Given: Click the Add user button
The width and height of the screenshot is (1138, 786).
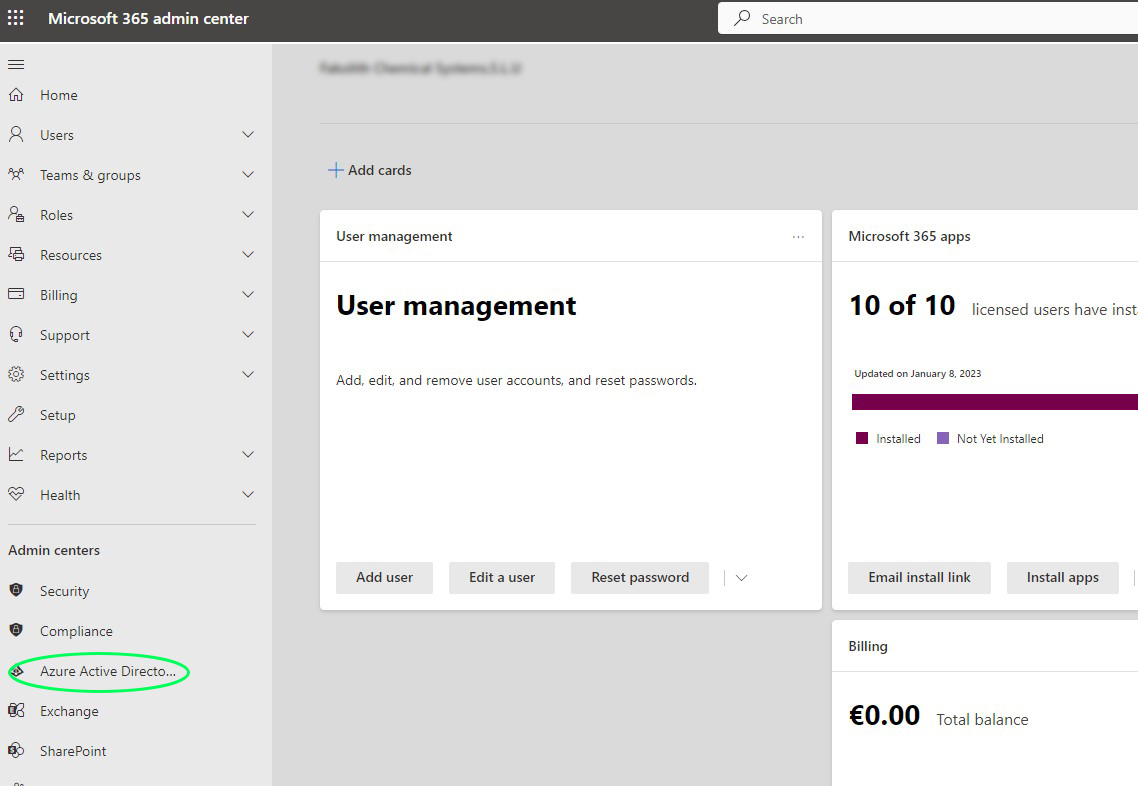Looking at the screenshot, I should [385, 578].
